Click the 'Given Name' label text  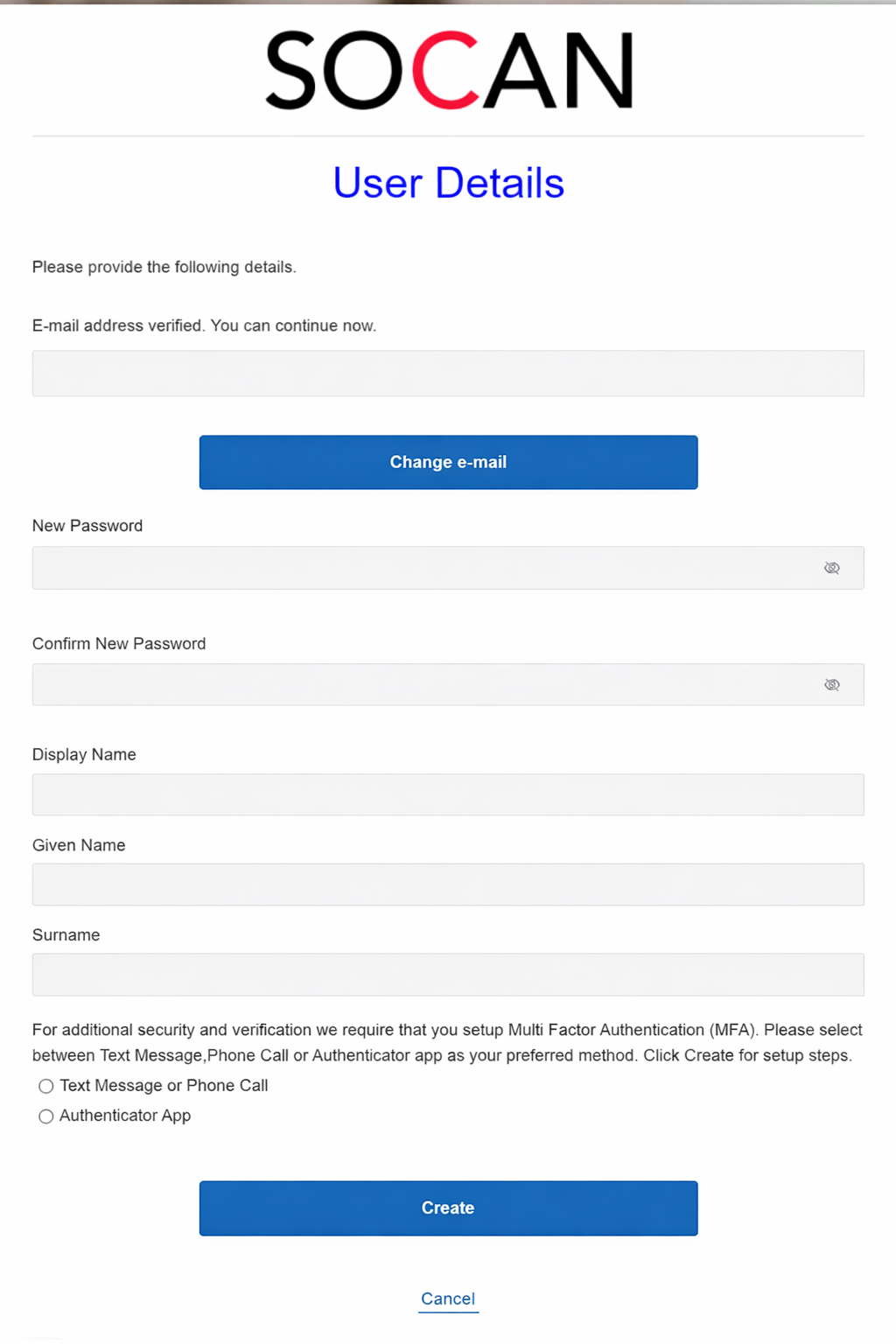tap(79, 845)
